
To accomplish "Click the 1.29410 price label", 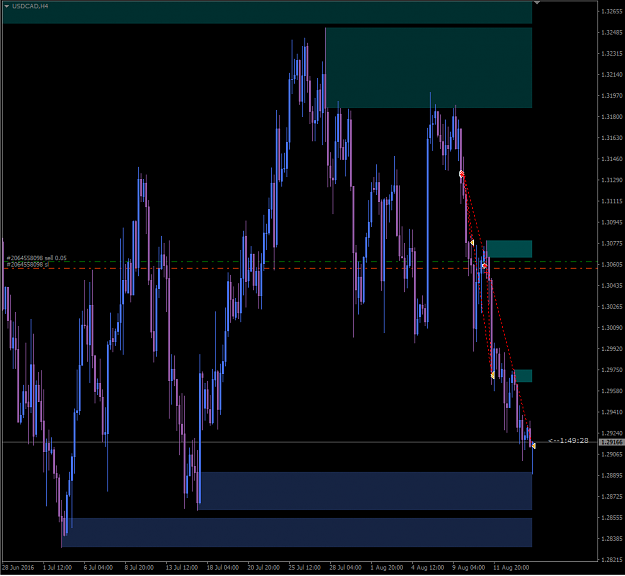I will click(x=612, y=412).
